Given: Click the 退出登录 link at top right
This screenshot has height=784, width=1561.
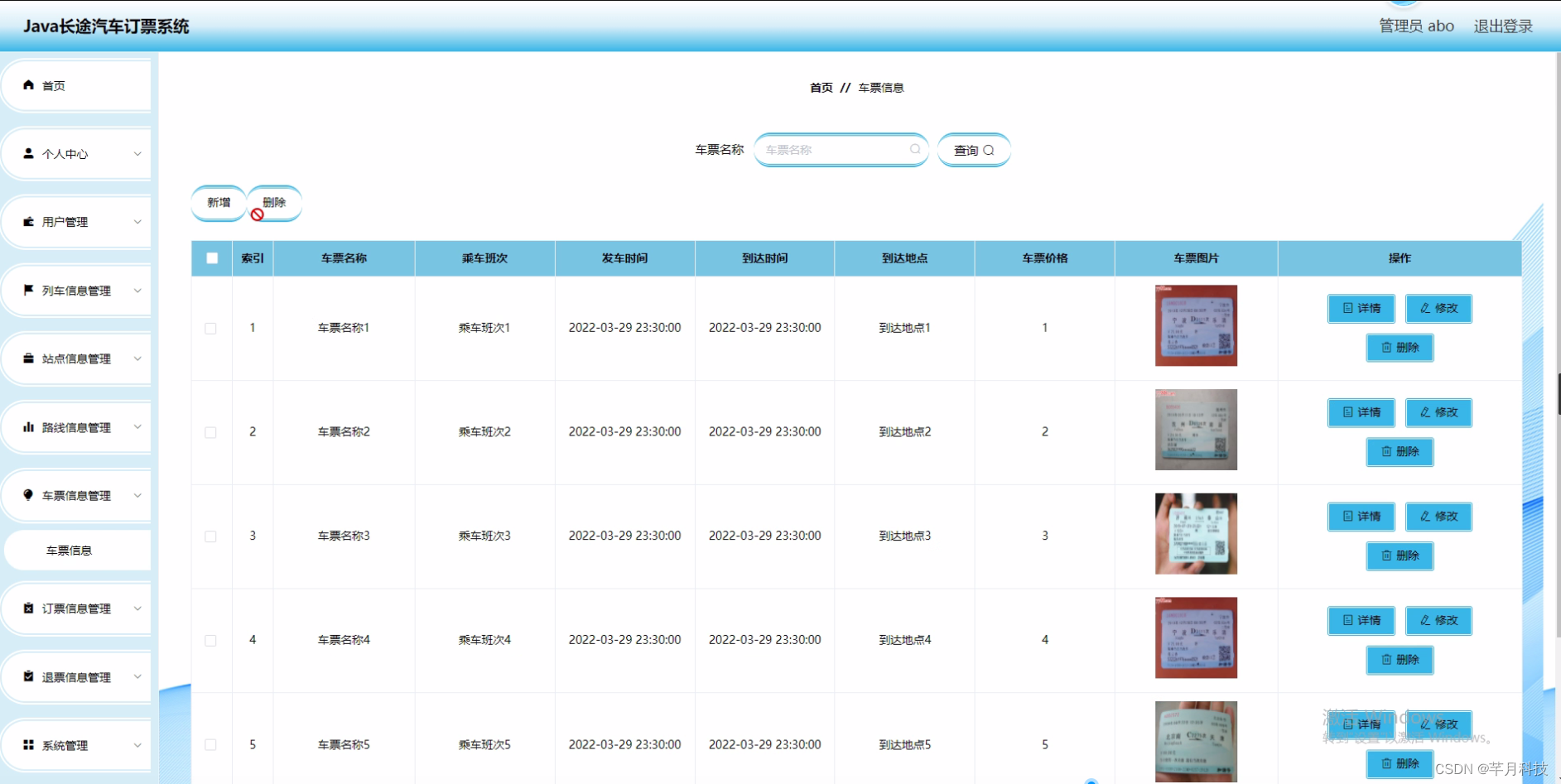Looking at the screenshot, I should coord(1503,26).
